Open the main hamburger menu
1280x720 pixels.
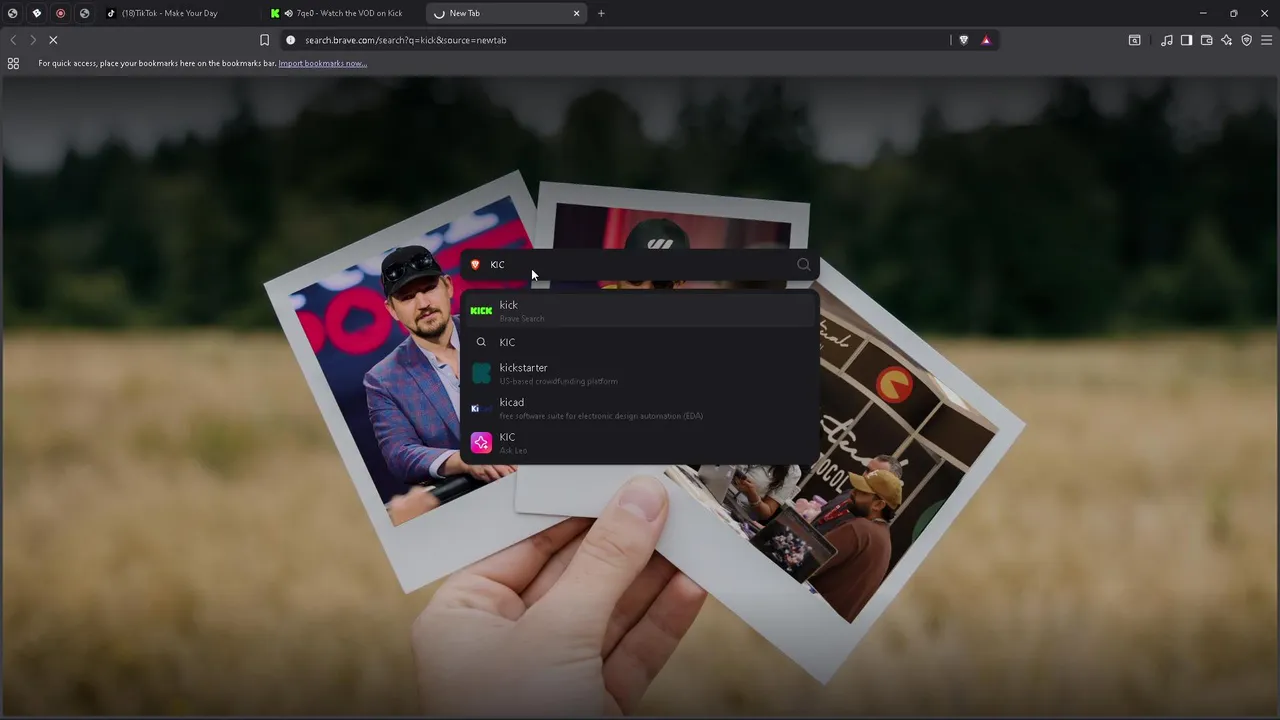(1266, 40)
